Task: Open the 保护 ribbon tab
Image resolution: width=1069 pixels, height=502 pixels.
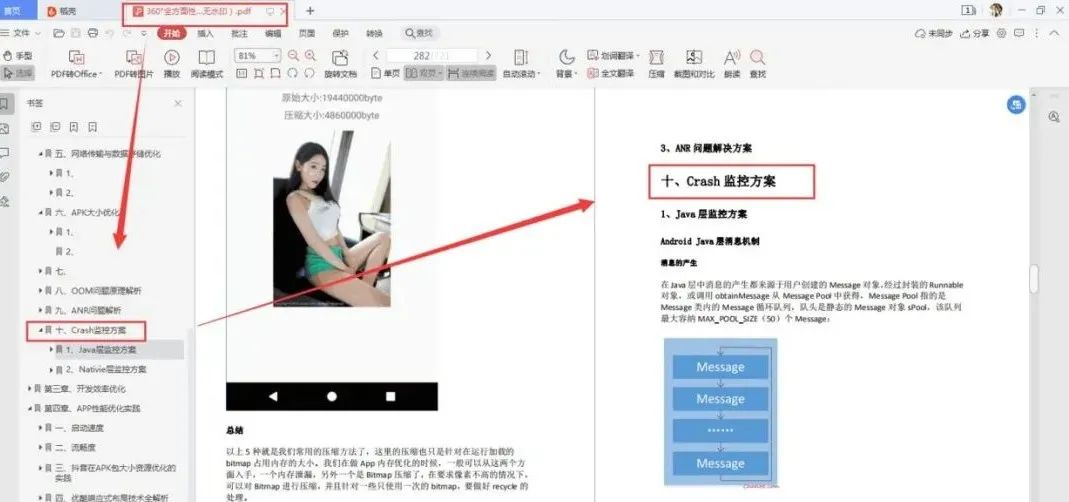Action: point(341,33)
